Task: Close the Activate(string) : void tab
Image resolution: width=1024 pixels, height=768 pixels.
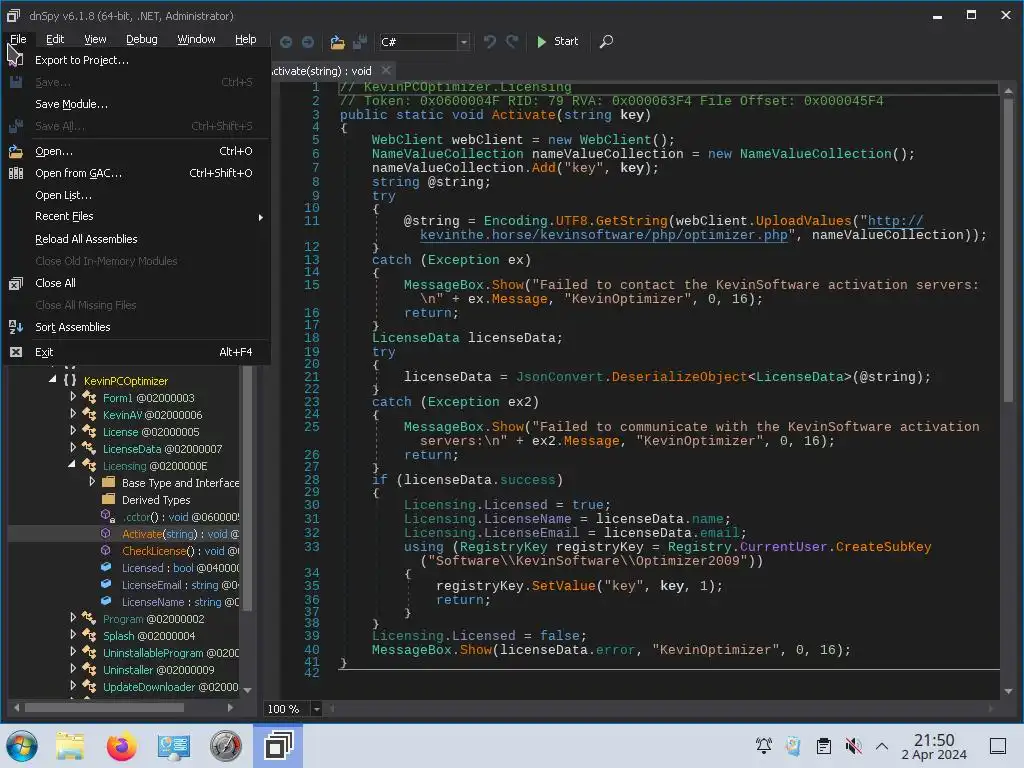Action: 386,70
